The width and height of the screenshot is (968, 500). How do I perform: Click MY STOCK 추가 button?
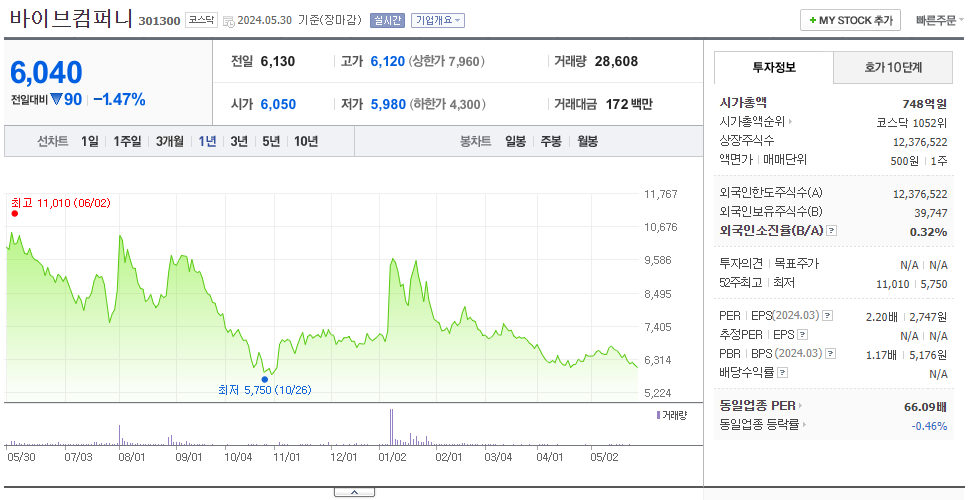tap(851, 20)
